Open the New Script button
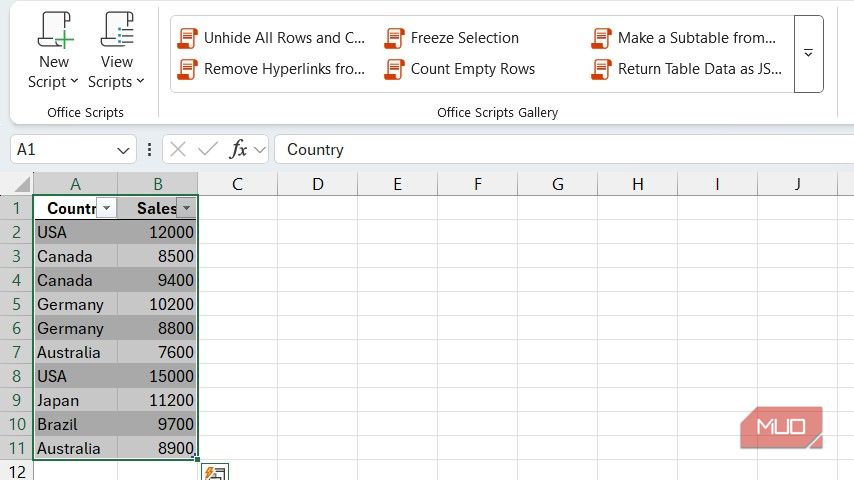The height and width of the screenshot is (480, 854). [53, 50]
